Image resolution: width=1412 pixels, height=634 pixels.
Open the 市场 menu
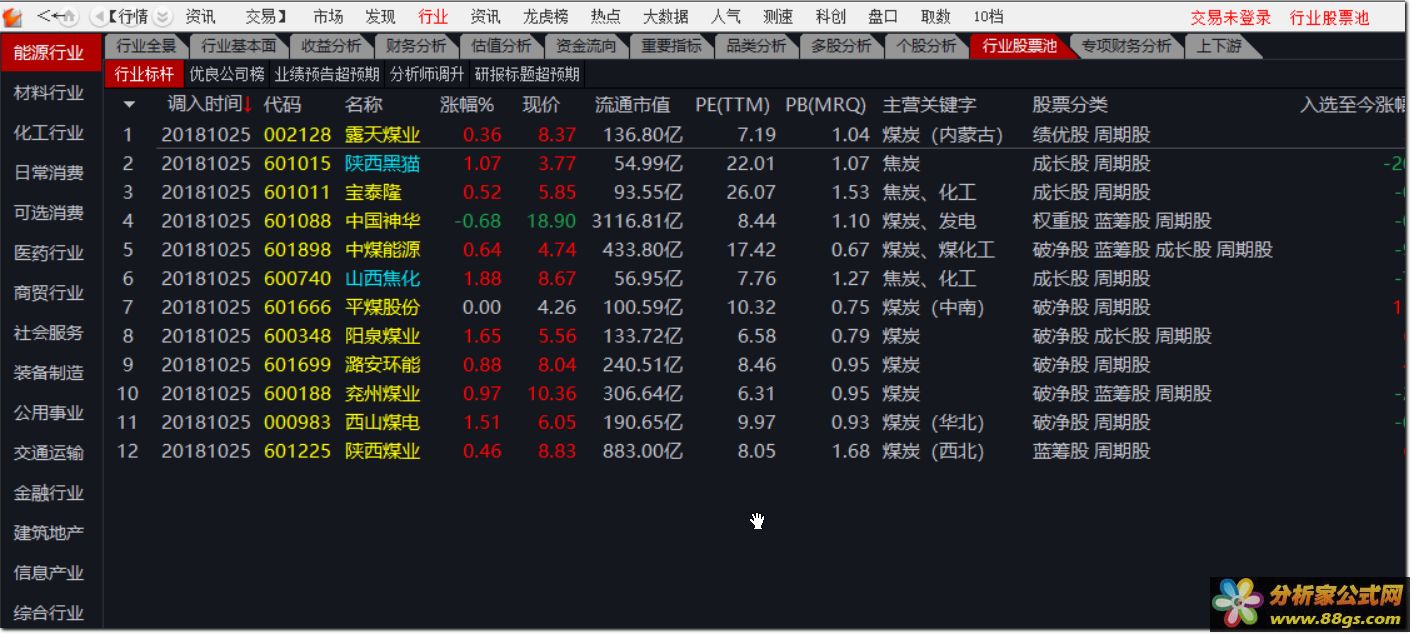click(x=327, y=17)
